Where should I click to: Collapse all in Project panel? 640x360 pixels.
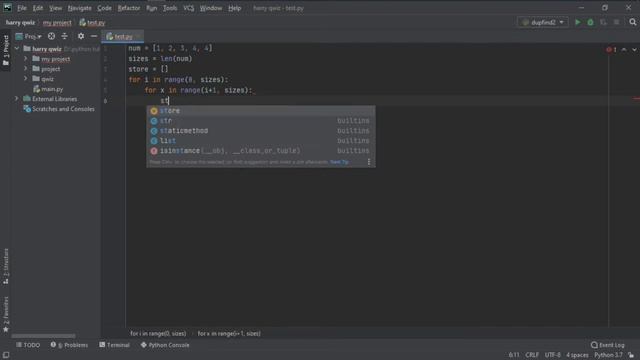click(x=64, y=36)
